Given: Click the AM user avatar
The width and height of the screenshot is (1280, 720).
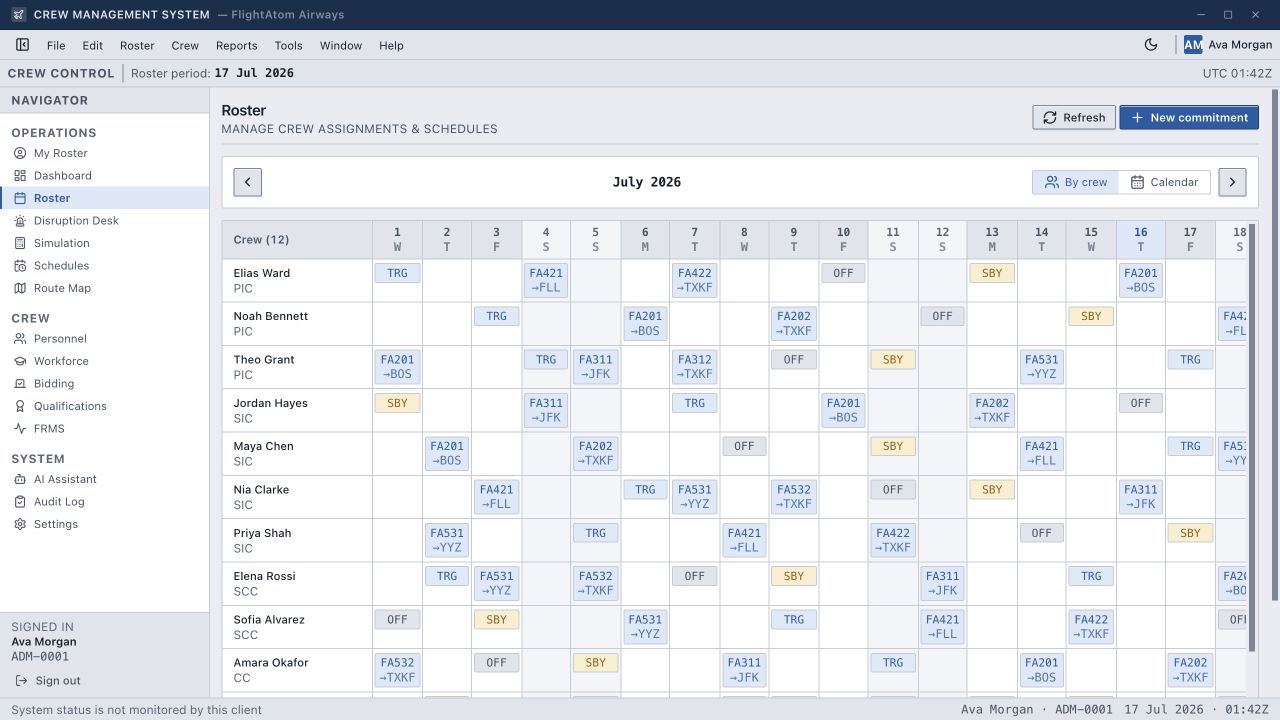Looking at the screenshot, I should [x=1193, y=45].
